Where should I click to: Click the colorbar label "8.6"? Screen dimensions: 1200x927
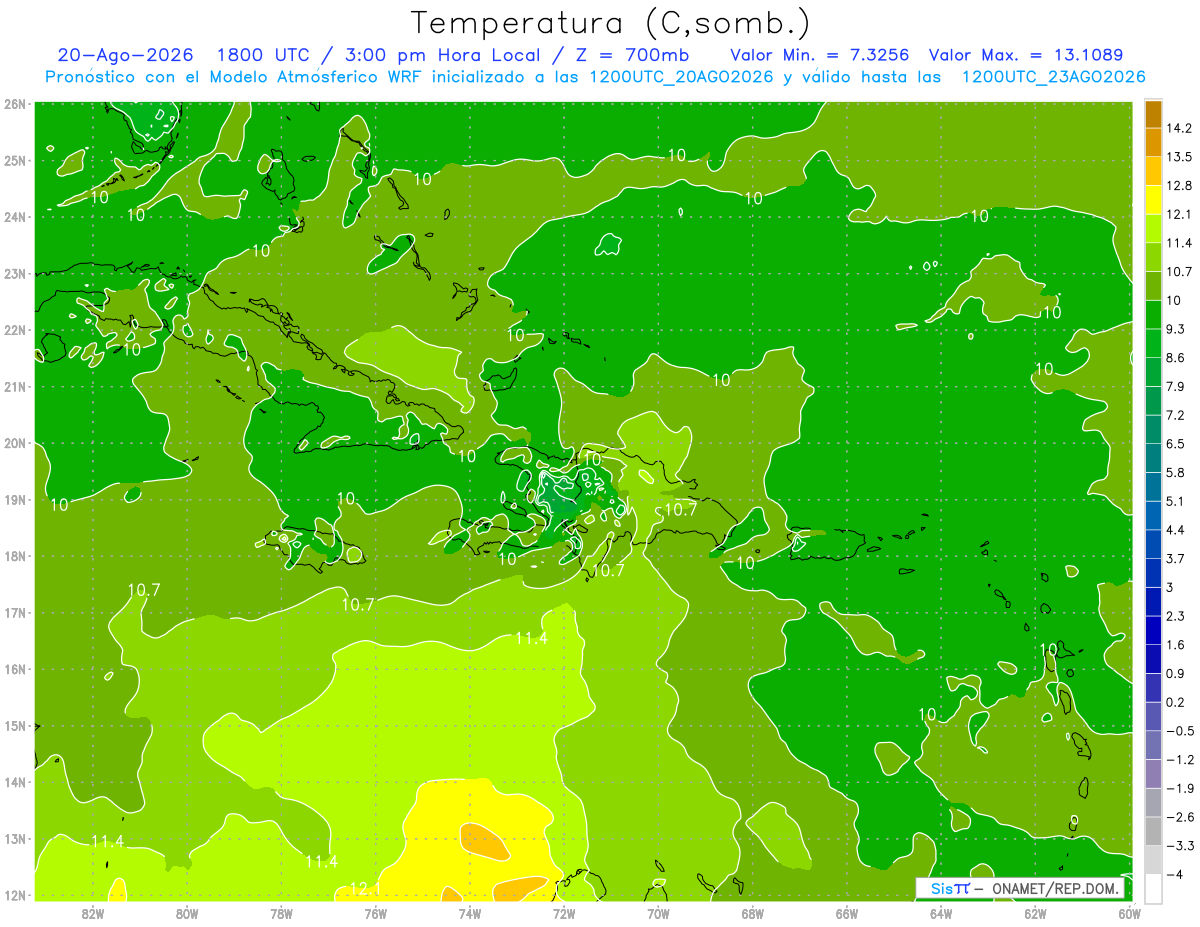tap(1176, 358)
